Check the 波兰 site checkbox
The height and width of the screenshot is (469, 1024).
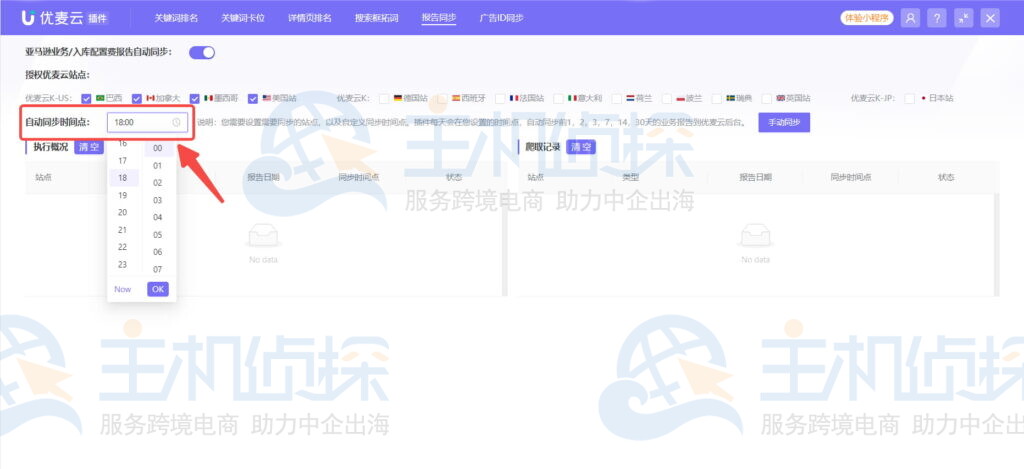point(667,99)
